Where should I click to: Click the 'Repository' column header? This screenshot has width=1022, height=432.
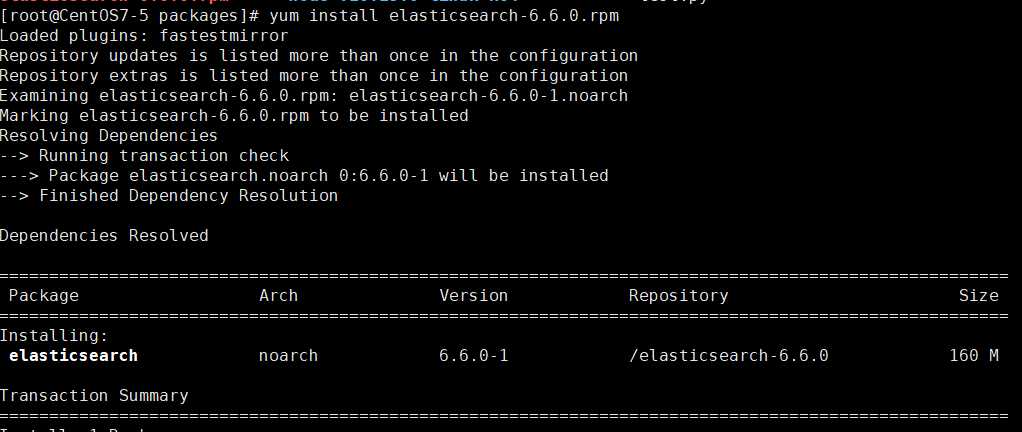tap(678, 296)
